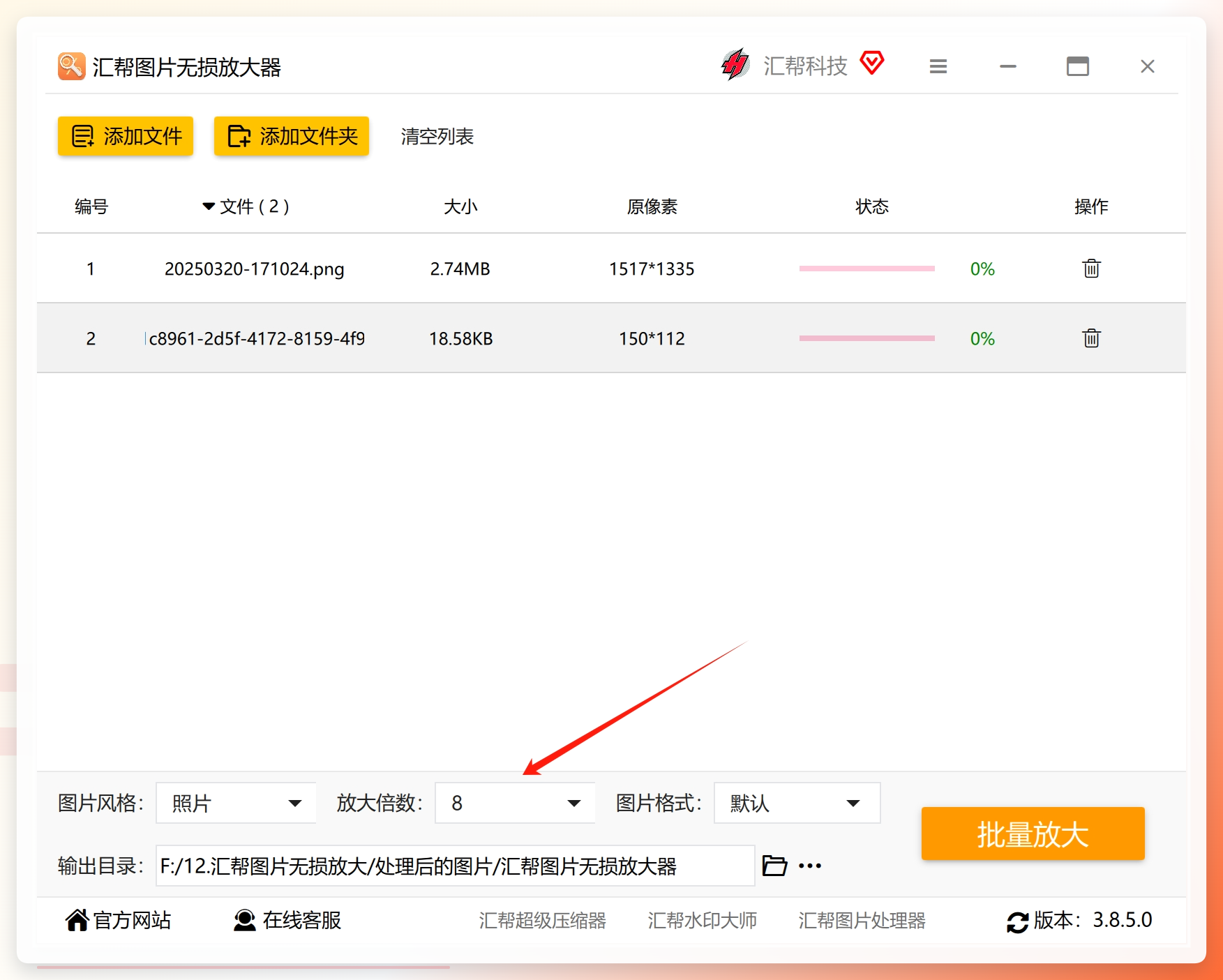Maximize the application window
Viewport: 1223px width, 980px height.
coord(1078,66)
